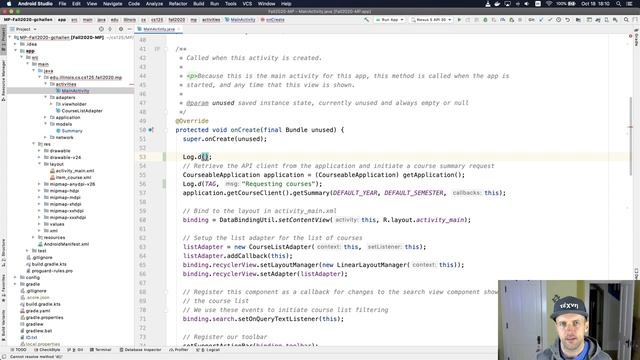The height and width of the screenshot is (360, 640).
Task: Open the Database Inspector tool window
Action: [140, 350]
